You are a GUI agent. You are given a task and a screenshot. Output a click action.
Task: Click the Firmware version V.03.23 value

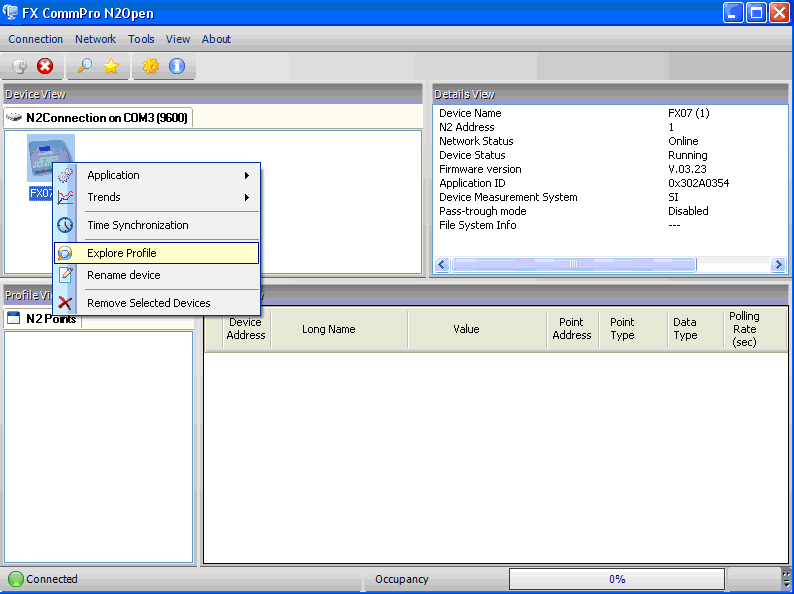(x=687, y=169)
